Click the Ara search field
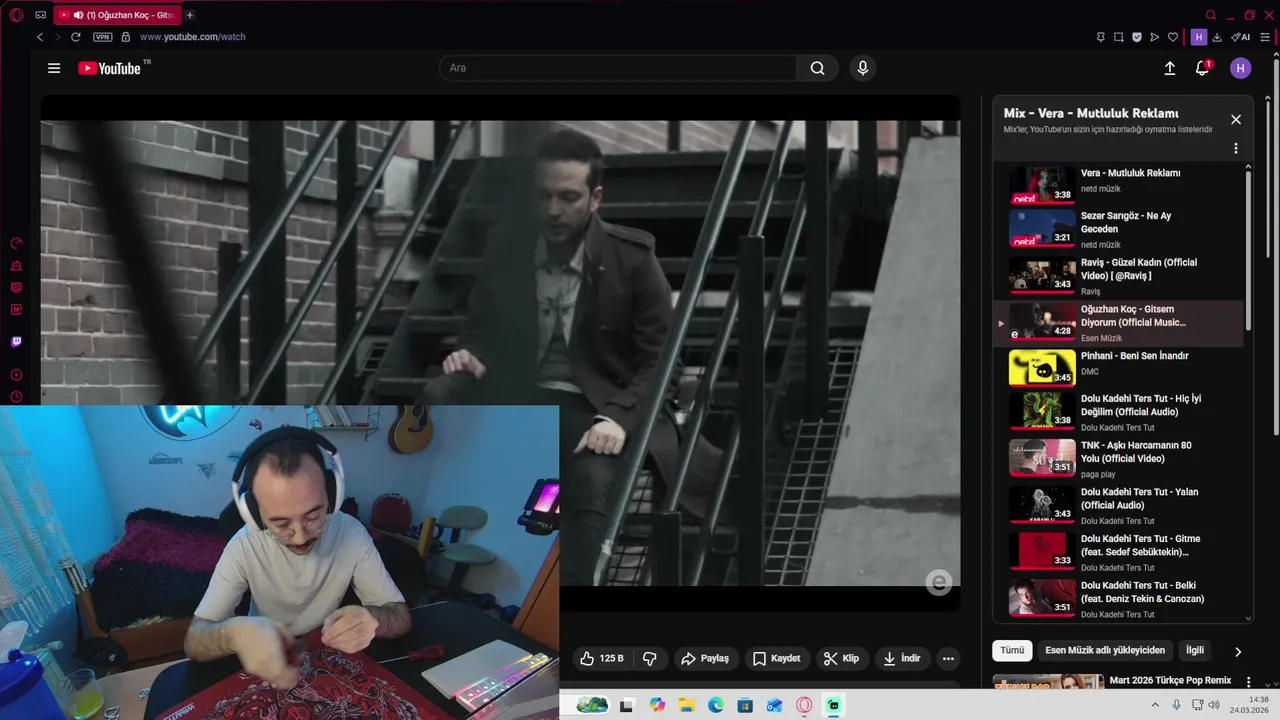 [x=618, y=68]
